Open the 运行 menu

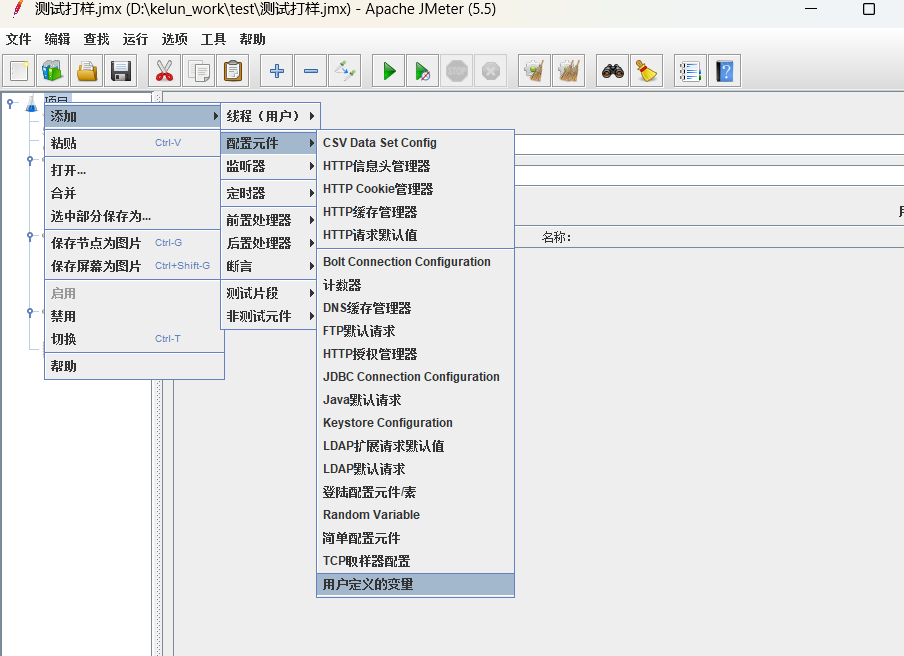pos(135,39)
